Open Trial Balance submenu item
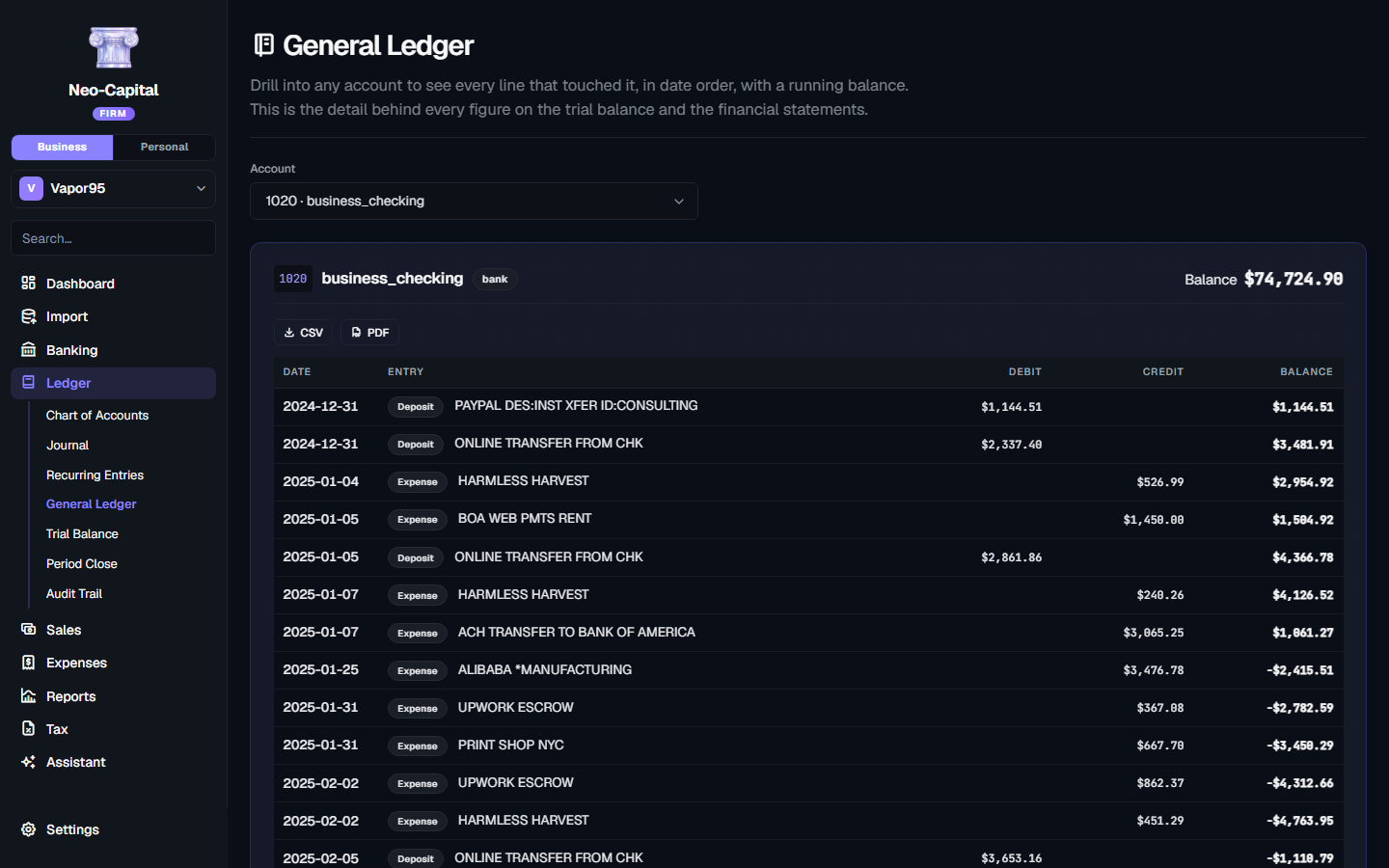The image size is (1389, 868). [x=82, y=534]
